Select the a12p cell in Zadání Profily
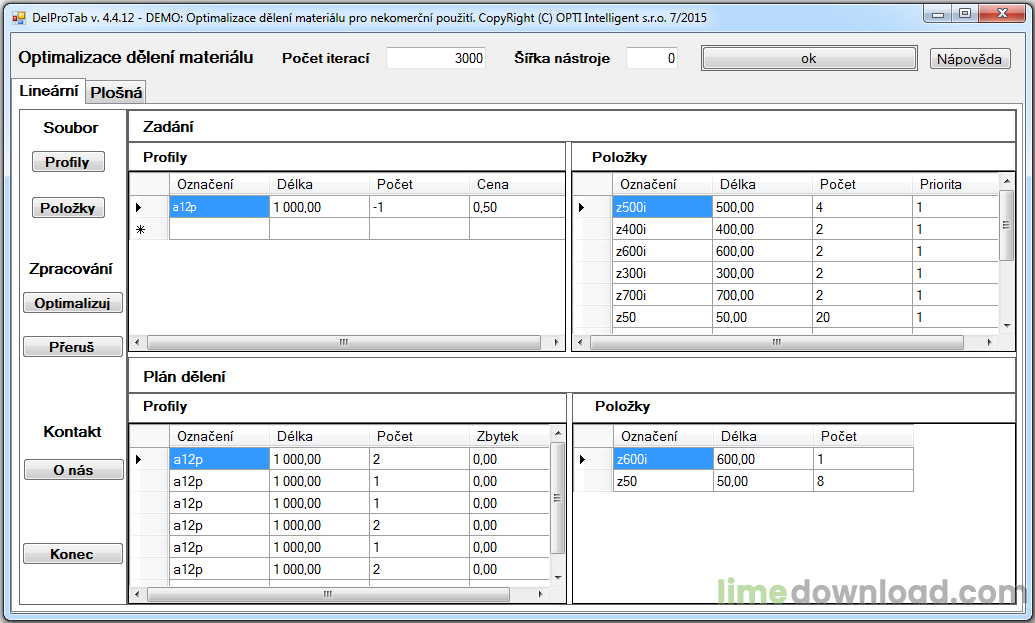Image resolution: width=1035 pixels, height=623 pixels. click(219, 207)
